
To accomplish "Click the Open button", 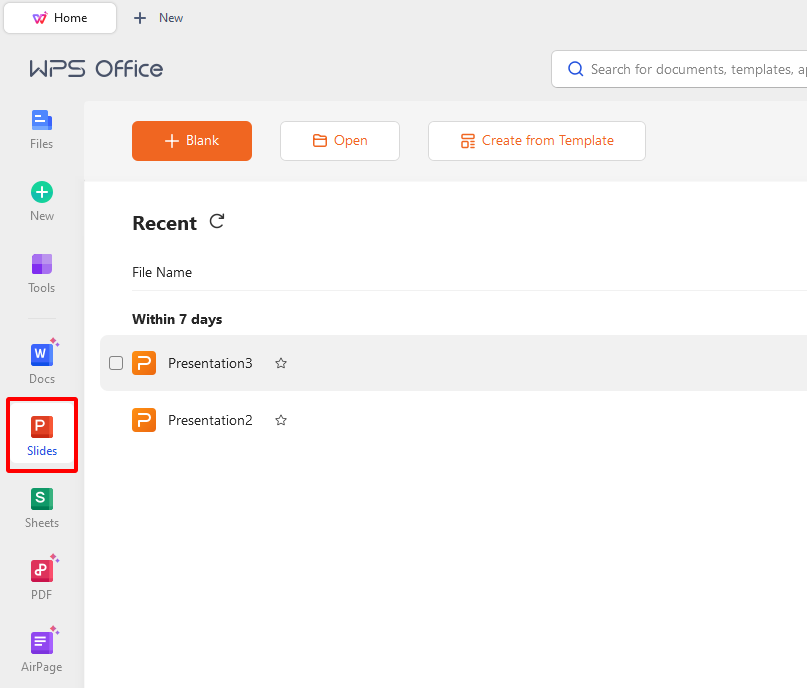I will (x=340, y=141).
